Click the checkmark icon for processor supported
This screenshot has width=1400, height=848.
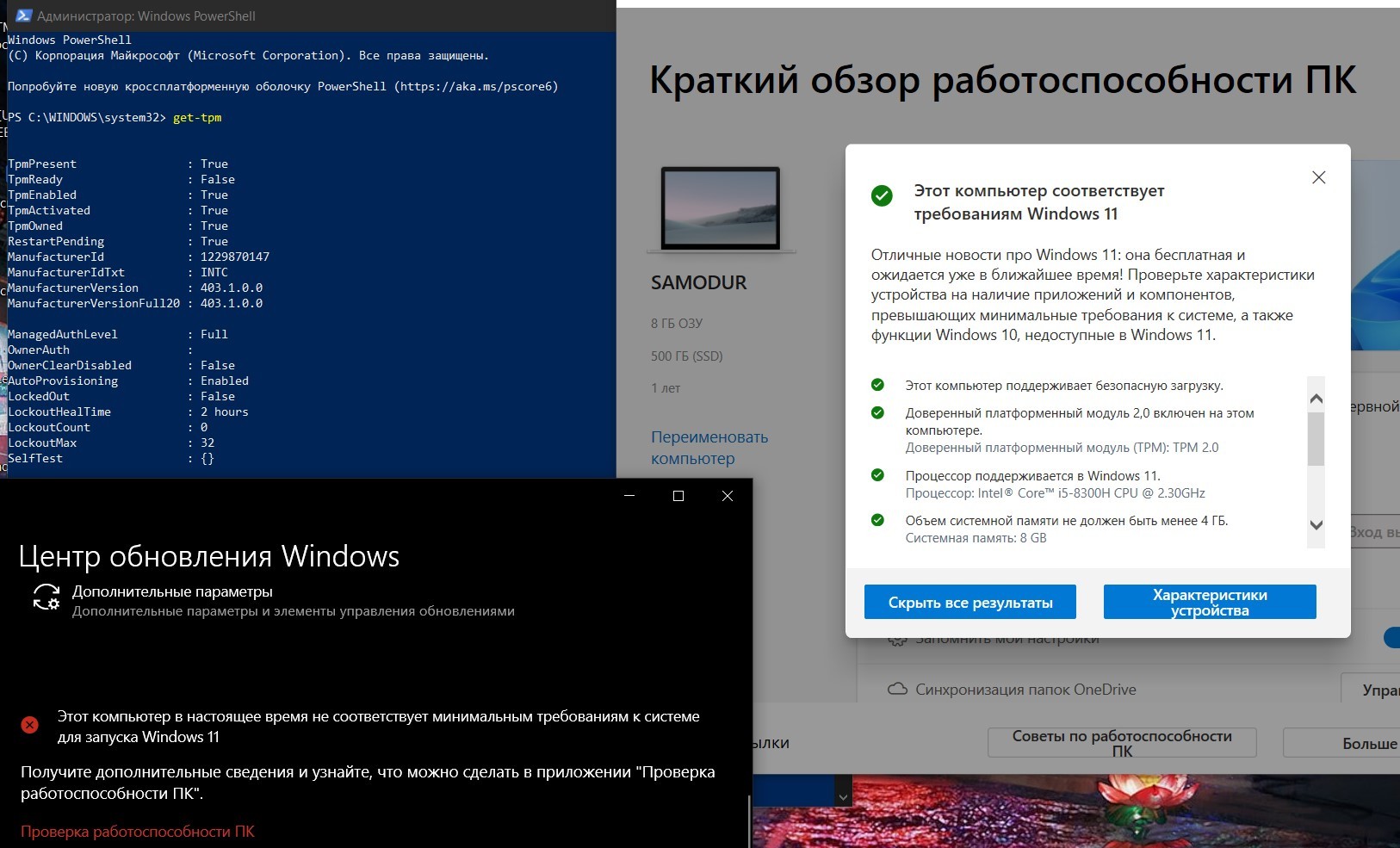[x=877, y=475]
